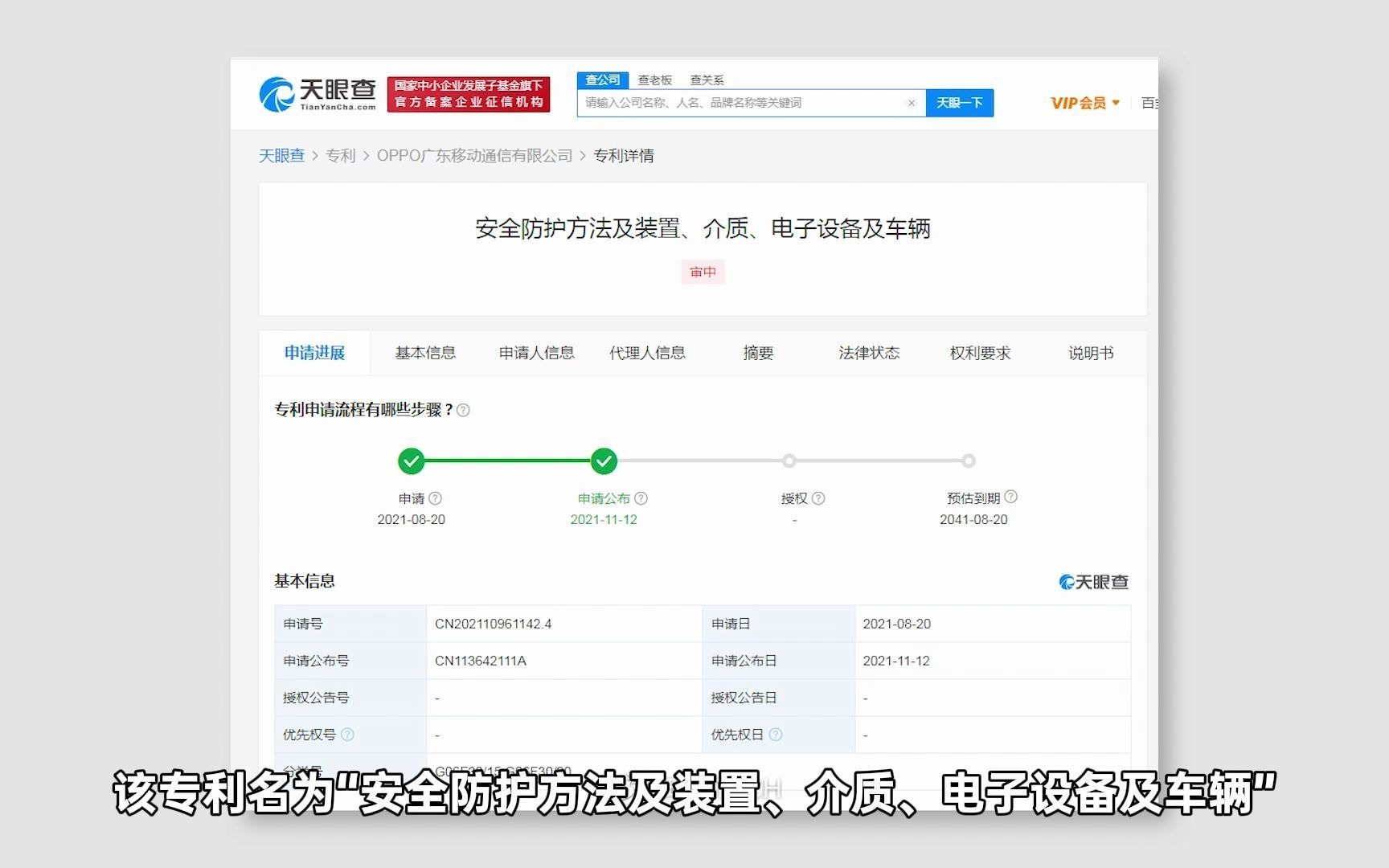Click the 申请 date 2021-08-20 under timeline
The image size is (1389, 868).
coord(411,520)
